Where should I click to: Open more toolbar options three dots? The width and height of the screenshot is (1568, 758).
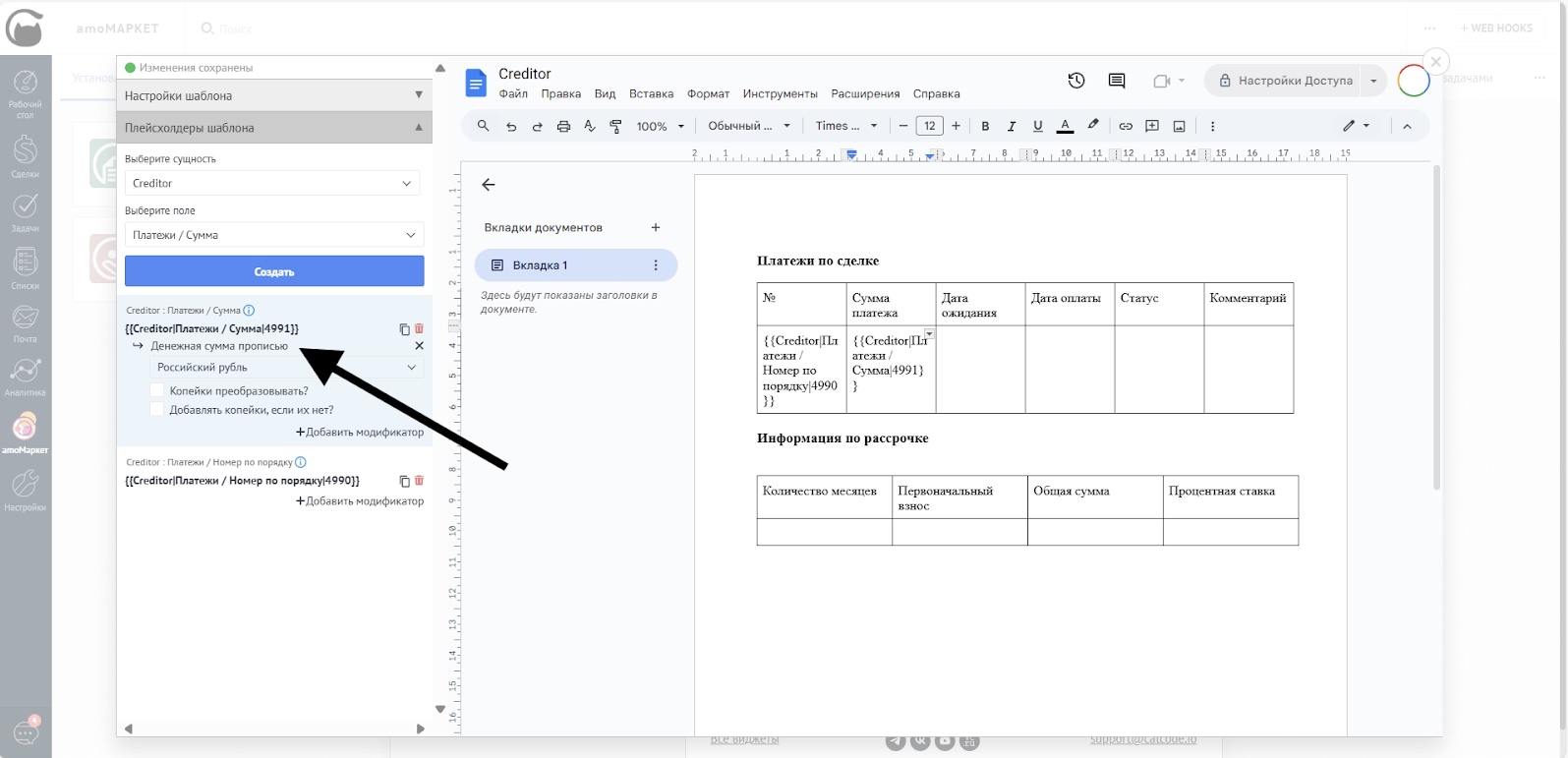click(1212, 126)
